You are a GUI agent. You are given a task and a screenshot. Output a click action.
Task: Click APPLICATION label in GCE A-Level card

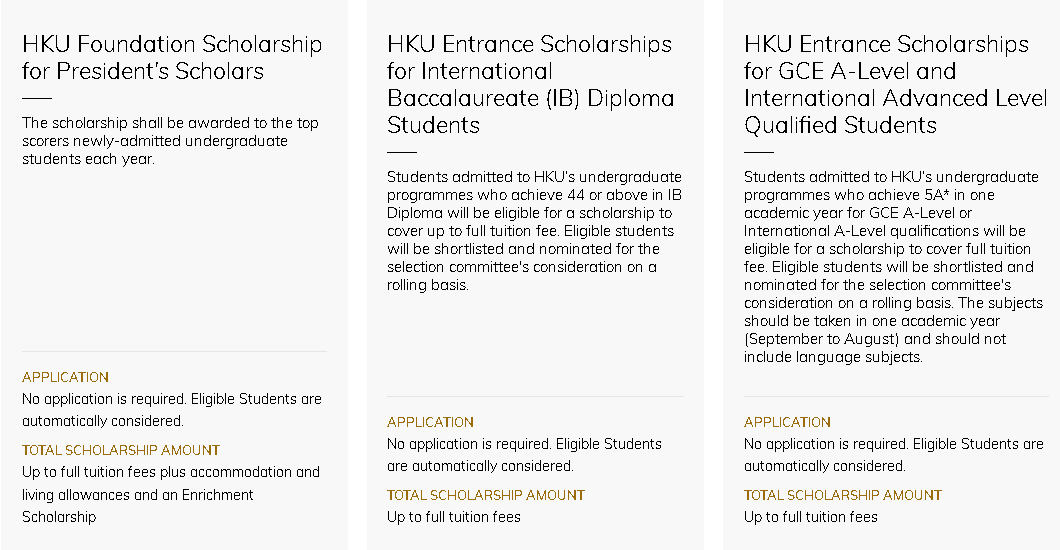788,422
